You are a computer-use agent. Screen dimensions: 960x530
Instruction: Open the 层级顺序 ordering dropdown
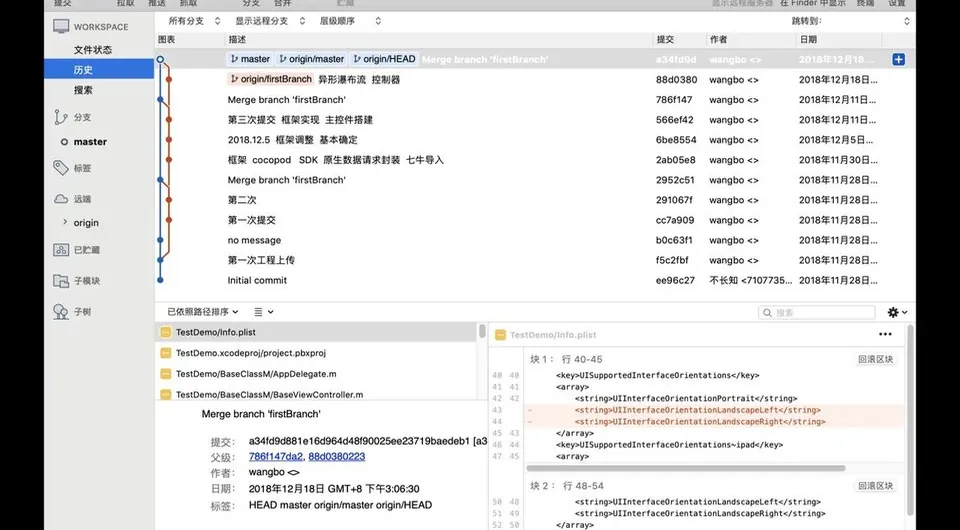coord(350,21)
